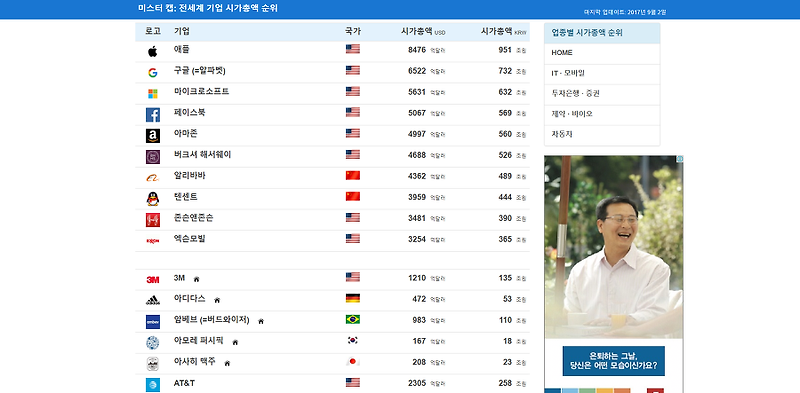Screen dimensions: 800x393
Task: Click the China flag in the 알리바바 row
Action: coord(353,175)
